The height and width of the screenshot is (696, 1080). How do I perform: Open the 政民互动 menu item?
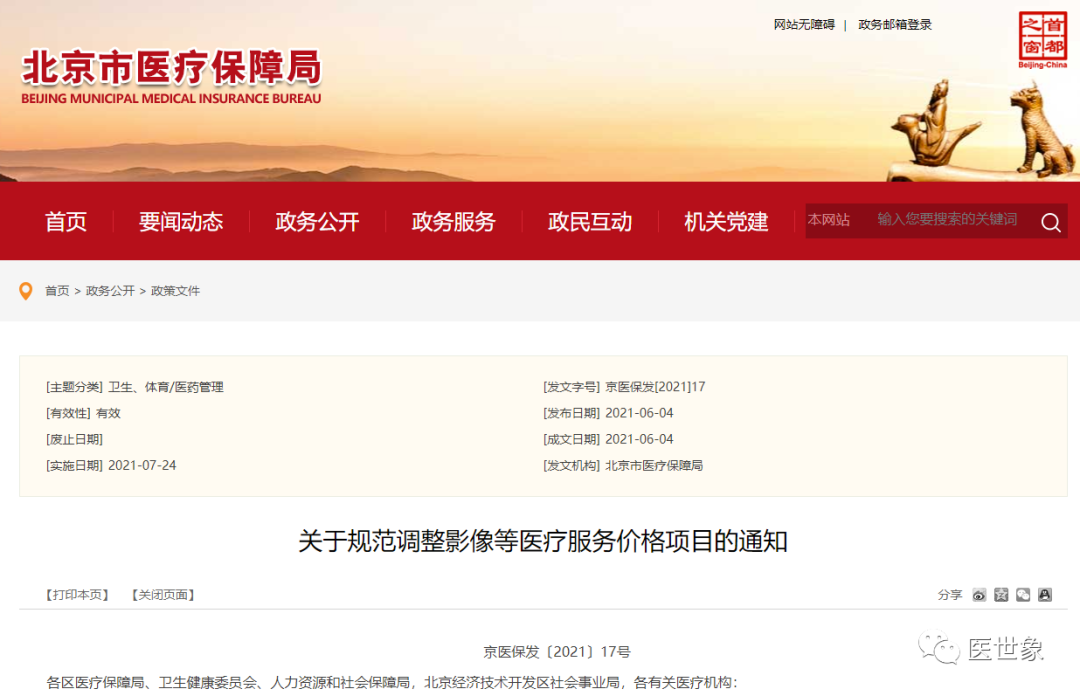589,222
